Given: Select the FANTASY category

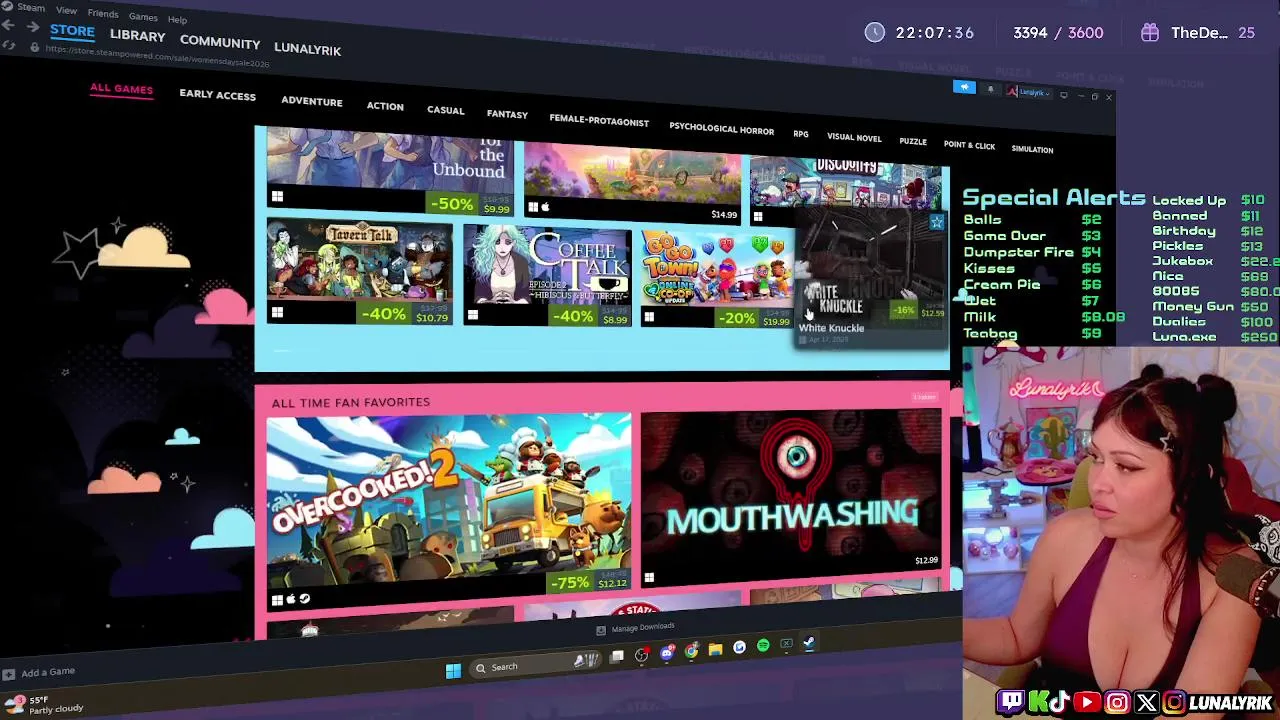Looking at the screenshot, I should tap(507, 114).
